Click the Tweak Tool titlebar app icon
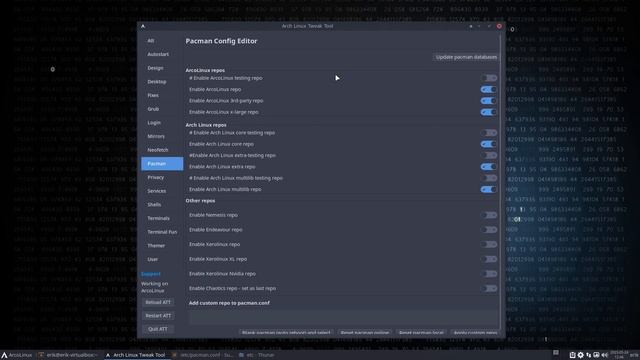Screen dimensions: 640x360 [x=143, y=26]
